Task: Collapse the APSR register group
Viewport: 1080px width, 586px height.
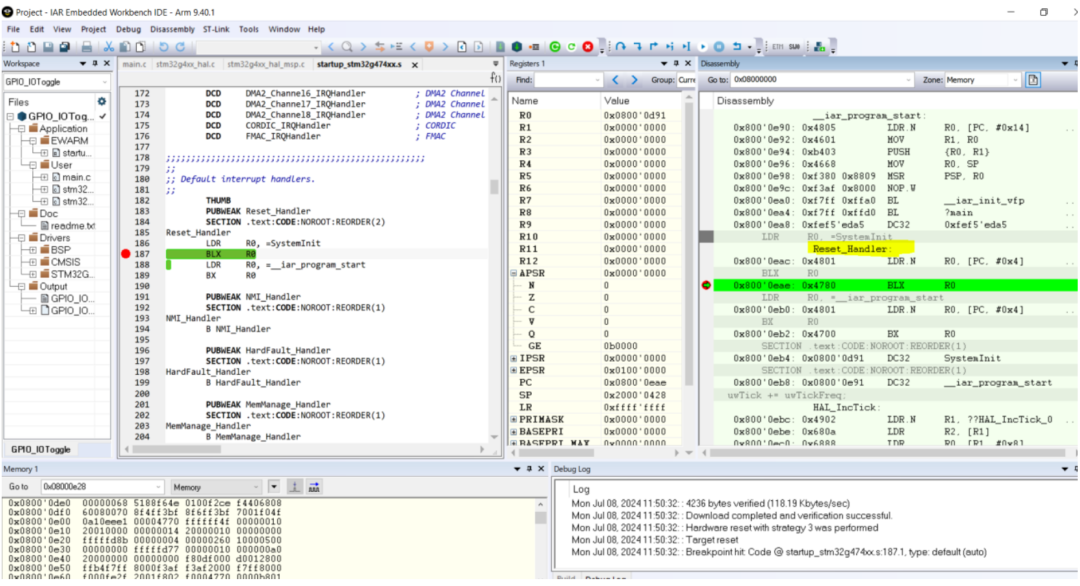Action: click(x=514, y=273)
